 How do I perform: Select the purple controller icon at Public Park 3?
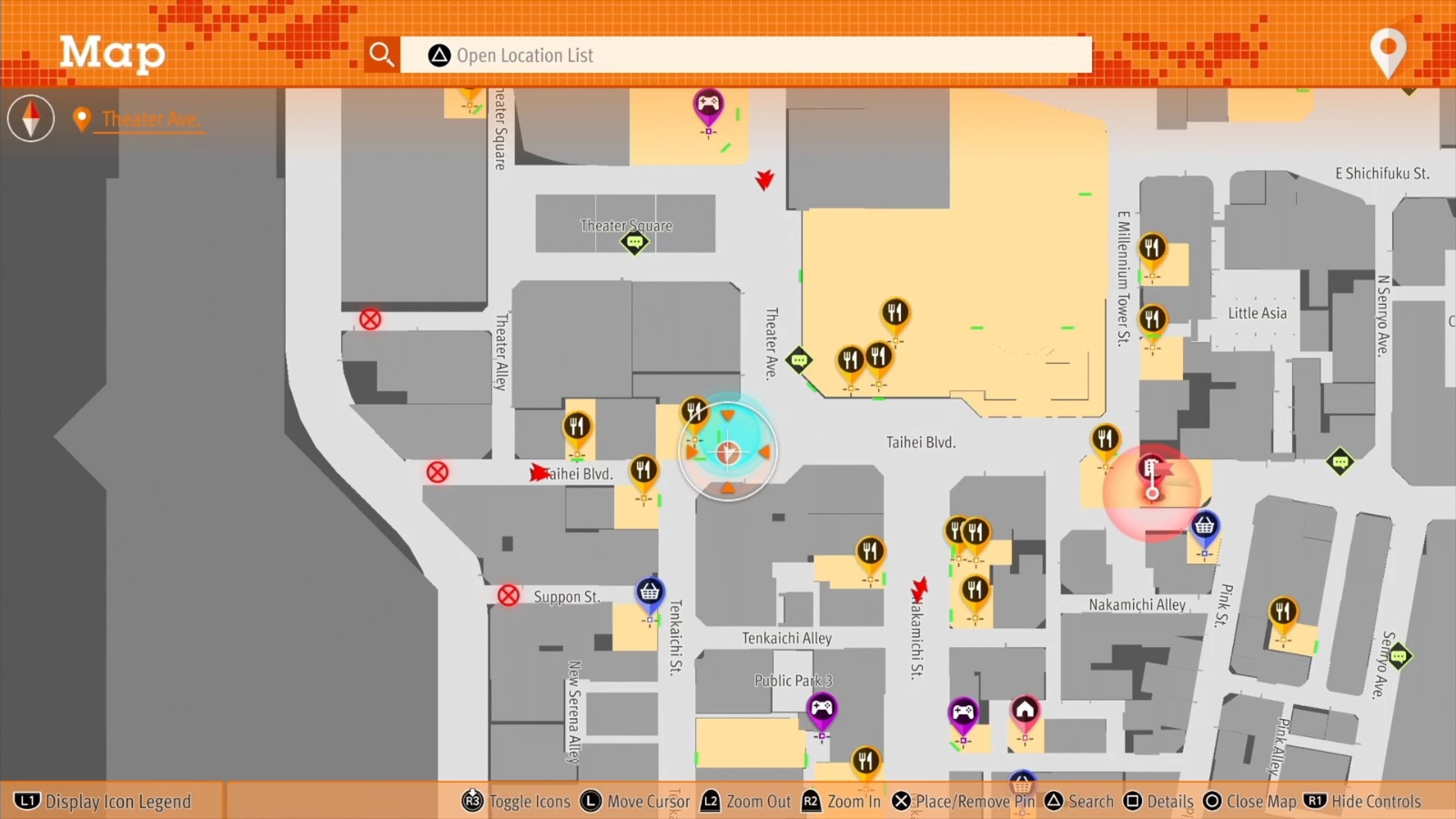pos(824,708)
